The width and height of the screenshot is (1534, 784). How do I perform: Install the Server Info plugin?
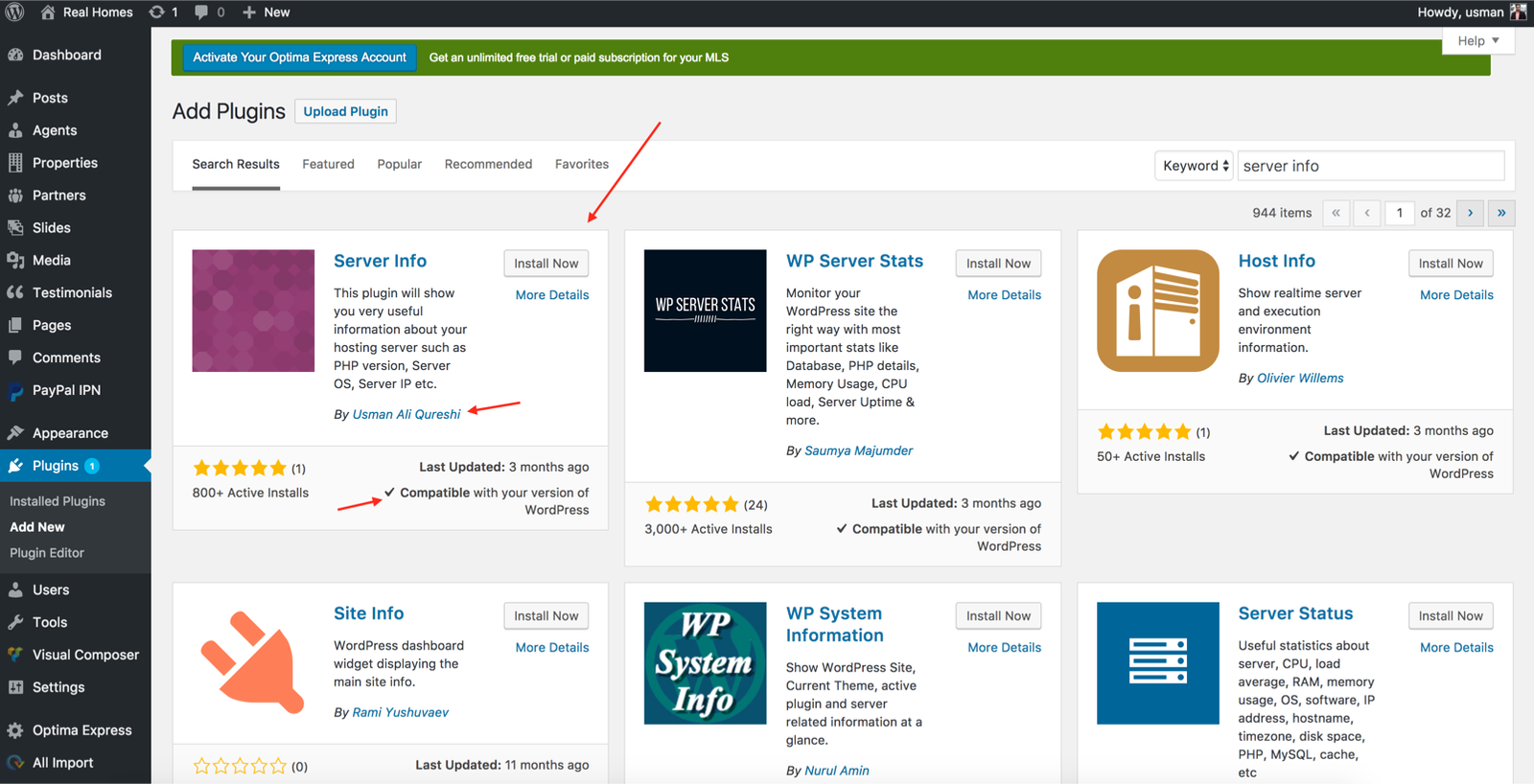point(546,264)
